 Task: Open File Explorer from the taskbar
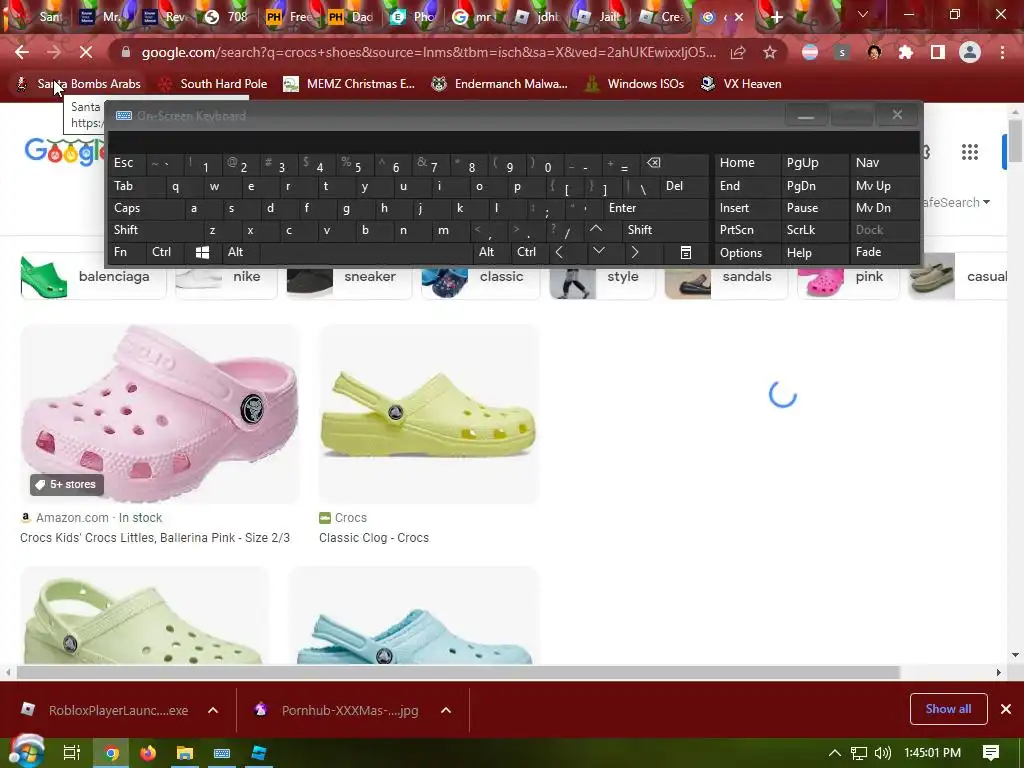[185, 753]
